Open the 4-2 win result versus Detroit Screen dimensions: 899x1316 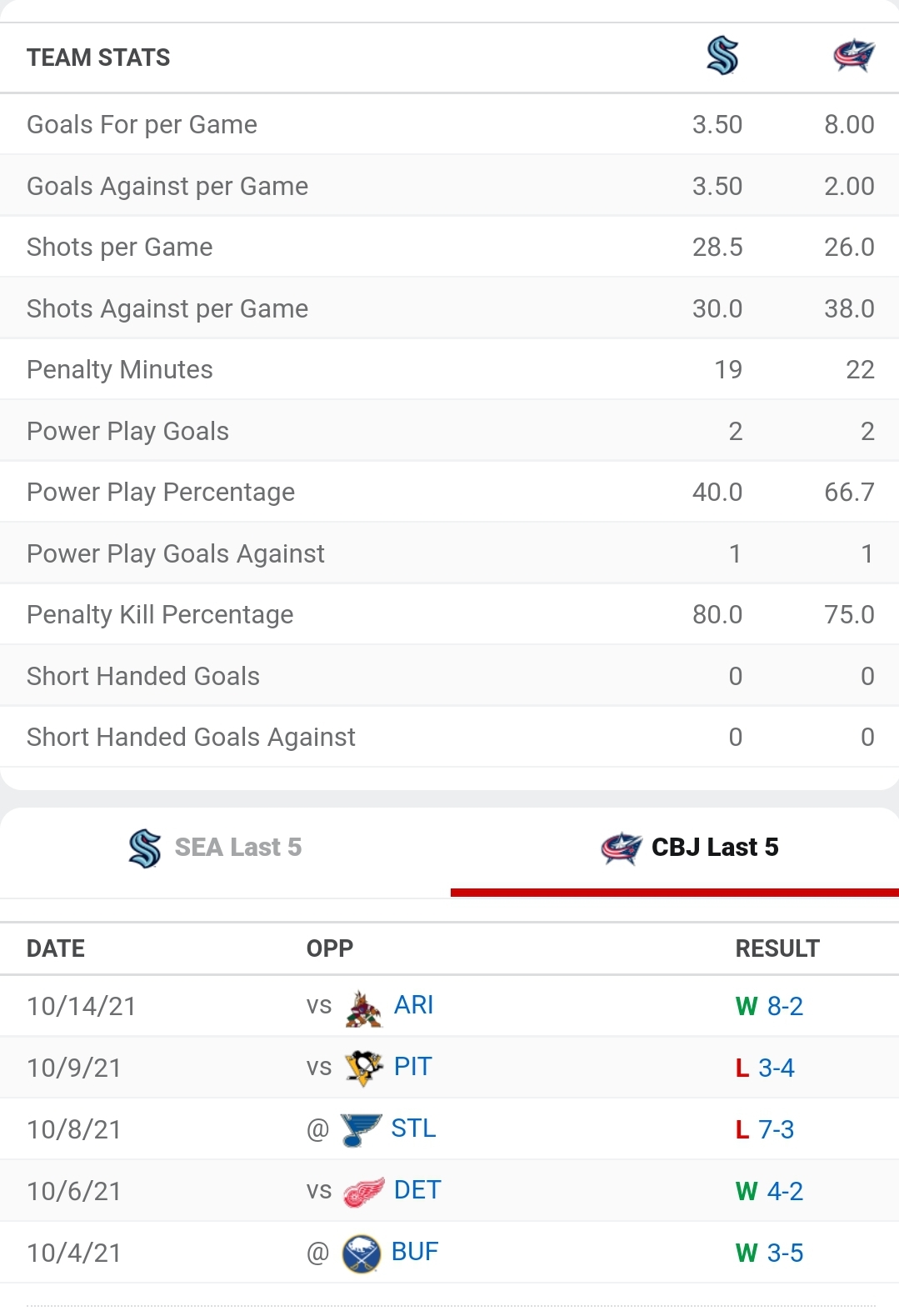point(785,1192)
